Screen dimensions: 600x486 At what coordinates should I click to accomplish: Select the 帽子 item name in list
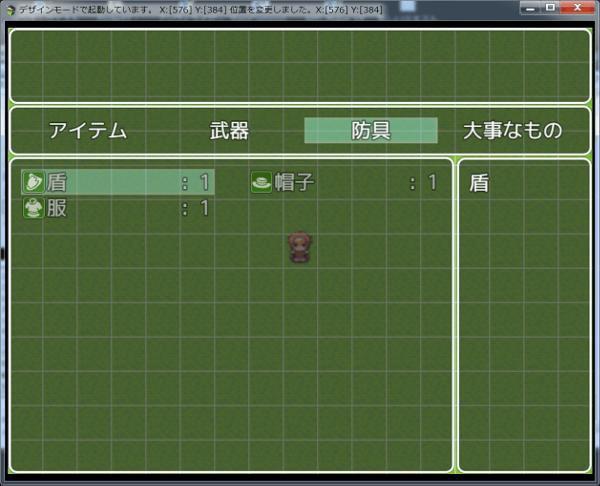294,182
